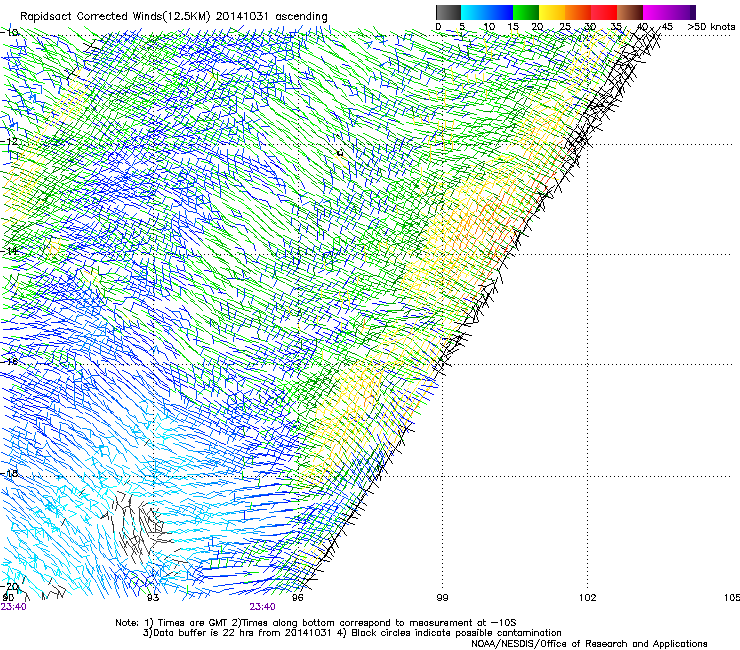The width and height of the screenshot is (740, 650).
Task: Click the brown 35-40 knots legend segment
Action: click(630, 12)
